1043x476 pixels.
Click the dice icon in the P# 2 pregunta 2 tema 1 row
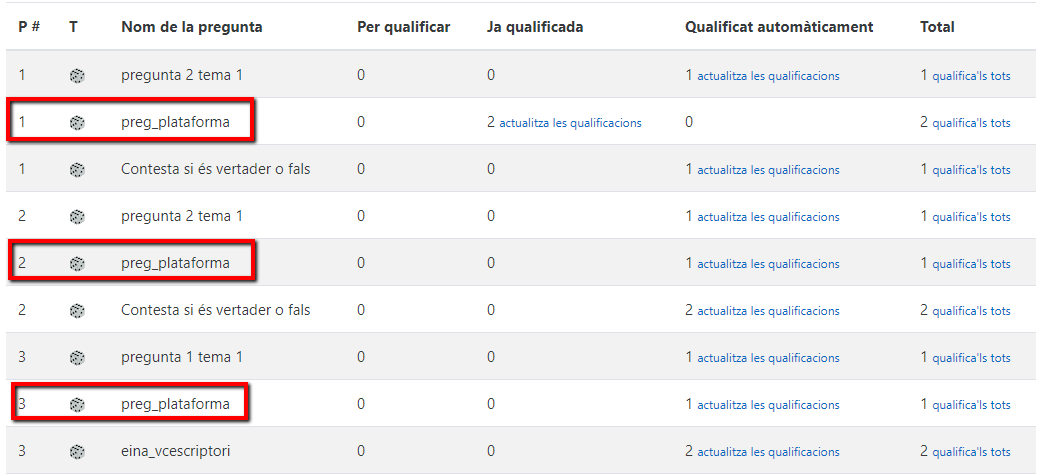pos(77,217)
